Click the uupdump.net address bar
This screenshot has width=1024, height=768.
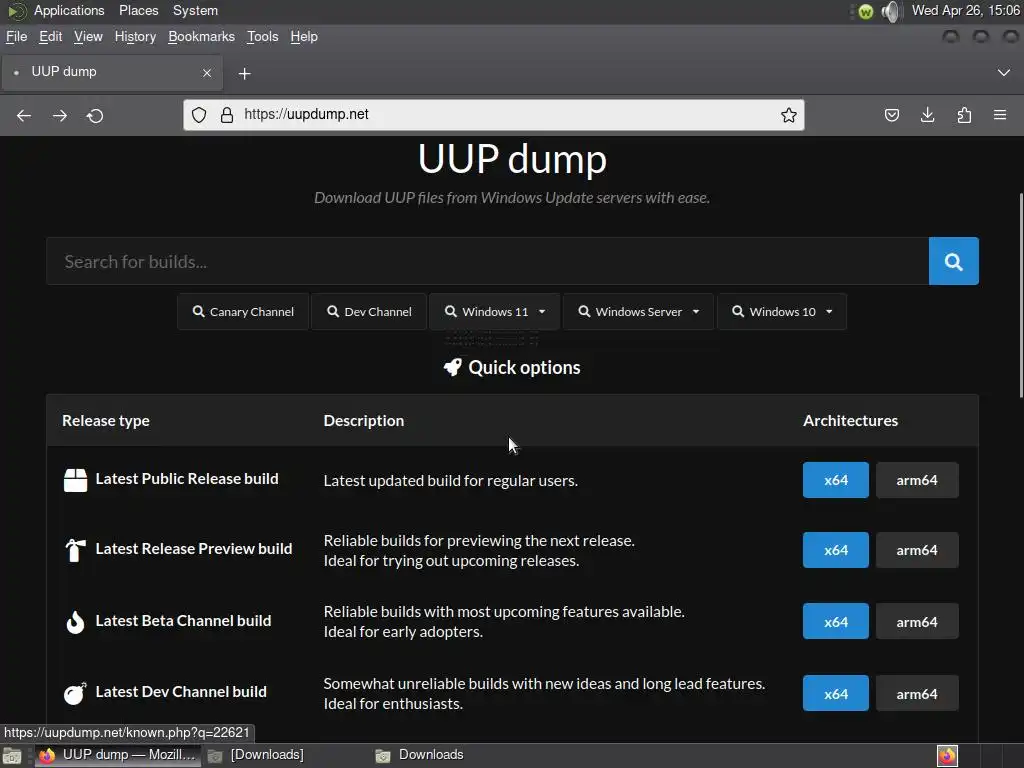[494, 115]
